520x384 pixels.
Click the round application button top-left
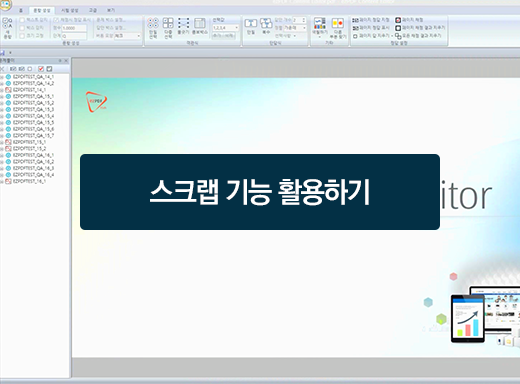tap(6, 3)
